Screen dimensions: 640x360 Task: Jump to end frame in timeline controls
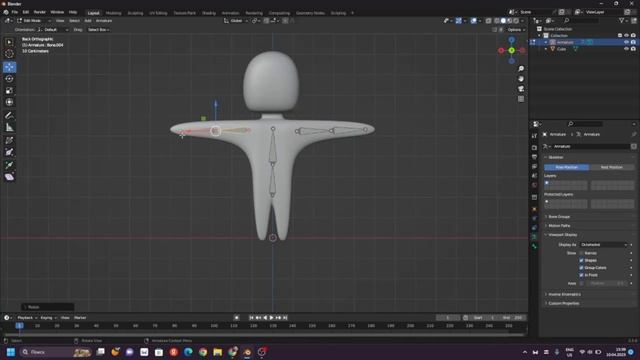(285, 318)
